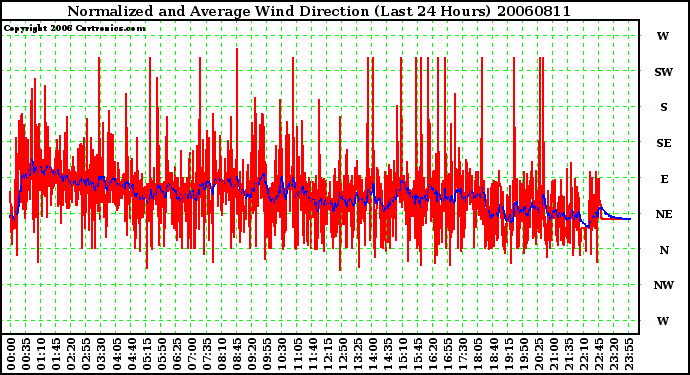Select the SW direction label
This screenshot has width=690, height=375.
(x=663, y=72)
